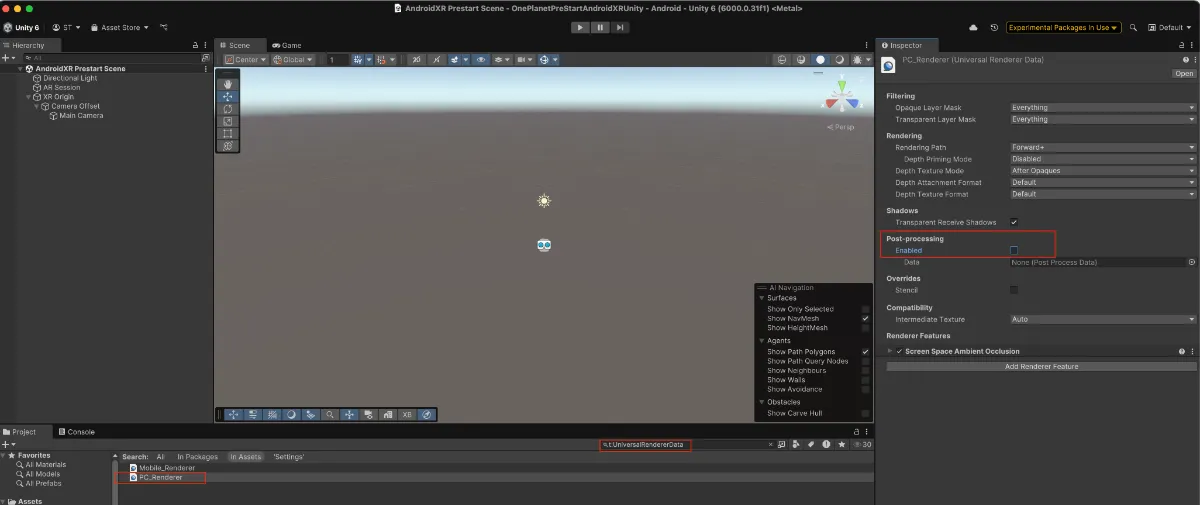Screen dimensions: 1200x505
Task: Toggle Transparent Receive Shadows checkbox
Action: pyautogui.click(x=1014, y=222)
